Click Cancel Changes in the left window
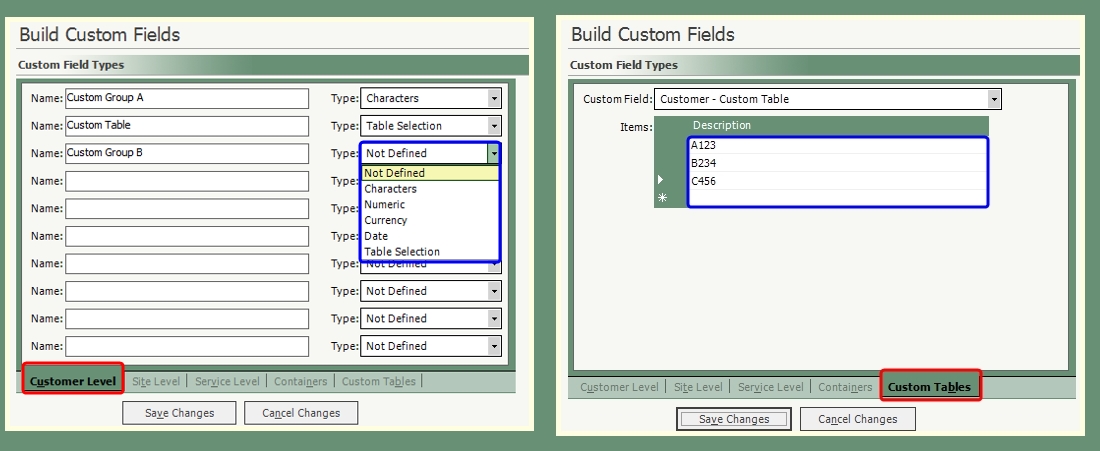Viewport: 1100px width, 451px height. click(x=301, y=413)
